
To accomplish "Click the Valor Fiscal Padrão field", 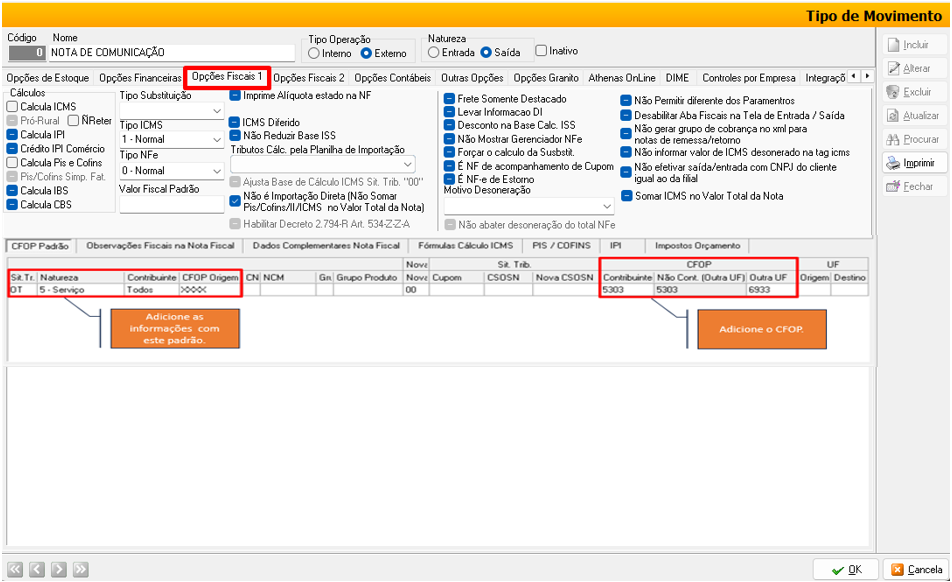I will (x=171, y=205).
